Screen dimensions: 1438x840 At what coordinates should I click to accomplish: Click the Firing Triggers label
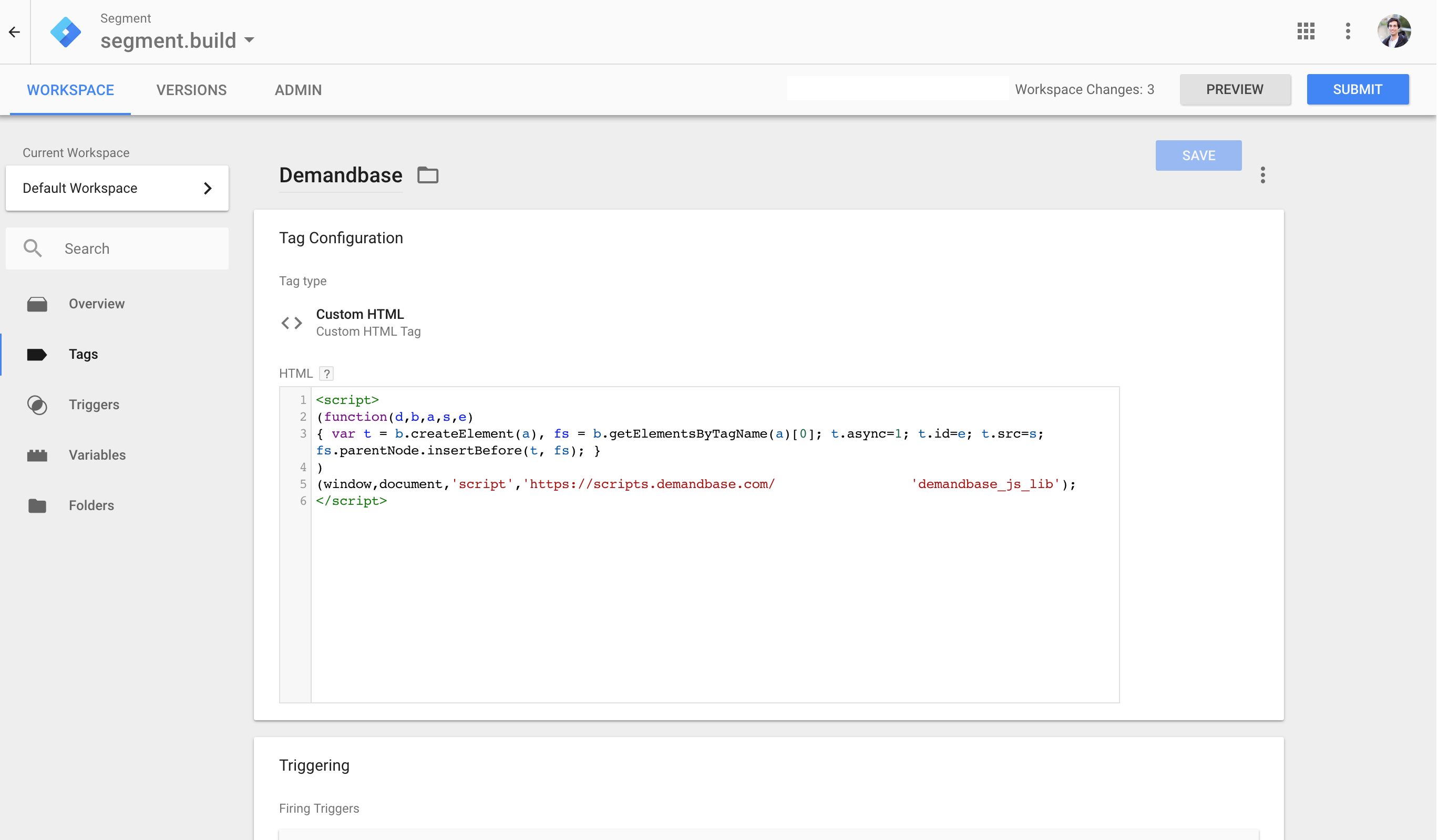(x=320, y=809)
